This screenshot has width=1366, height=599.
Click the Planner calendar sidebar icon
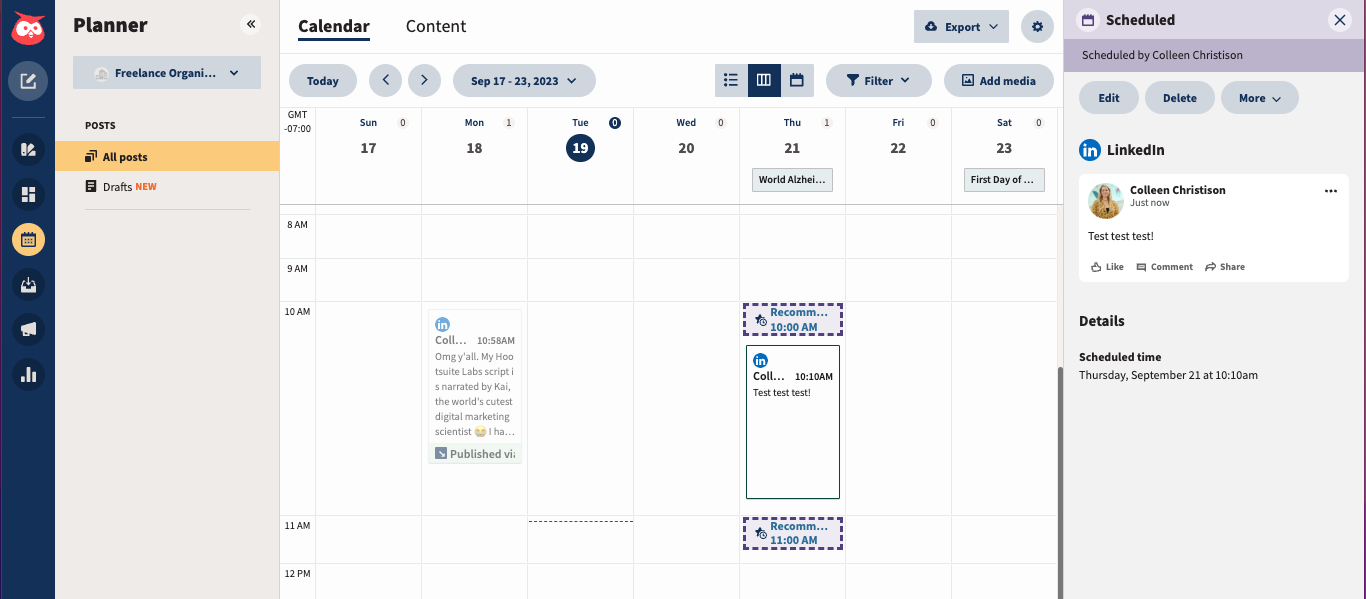[x=28, y=240]
